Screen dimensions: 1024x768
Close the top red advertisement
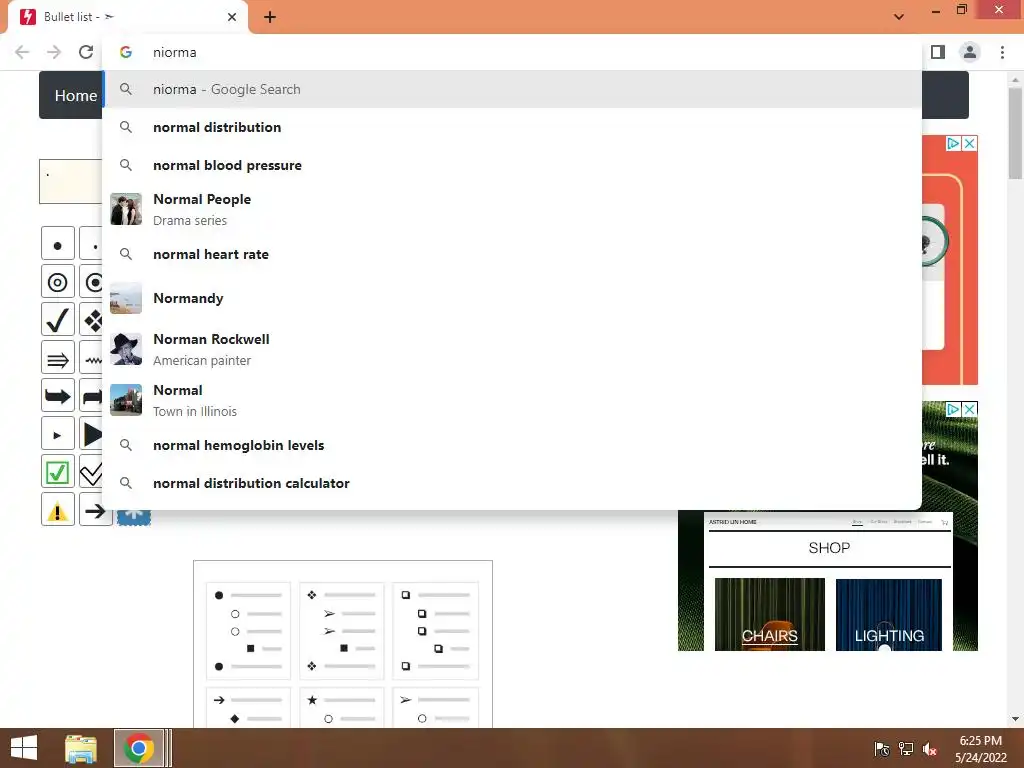click(970, 143)
